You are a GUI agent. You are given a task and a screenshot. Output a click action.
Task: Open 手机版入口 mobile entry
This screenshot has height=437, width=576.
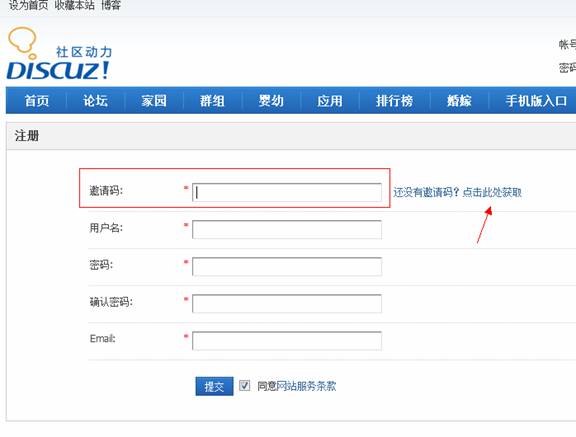[x=536, y=101]
